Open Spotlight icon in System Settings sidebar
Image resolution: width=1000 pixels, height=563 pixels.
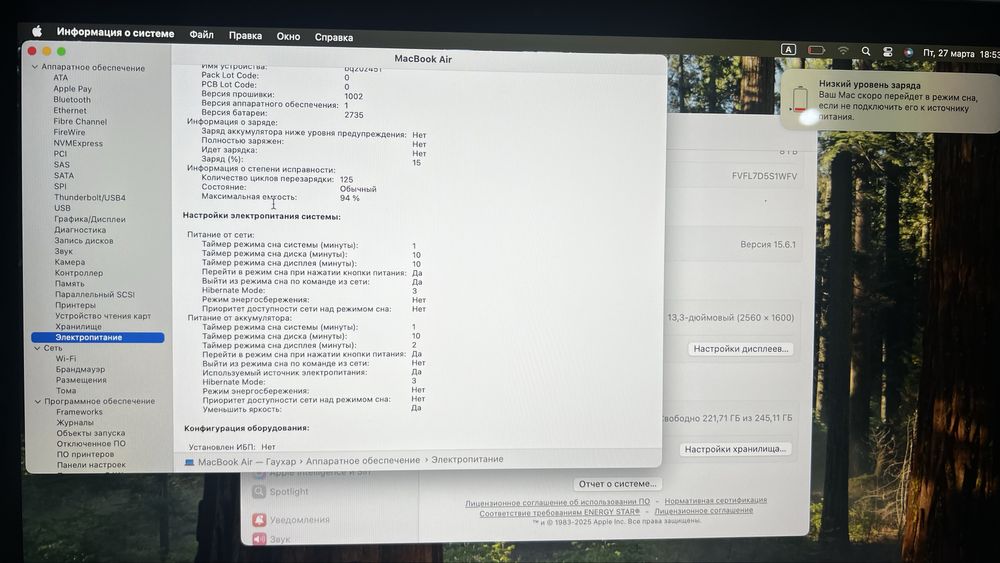pos(258,492)
